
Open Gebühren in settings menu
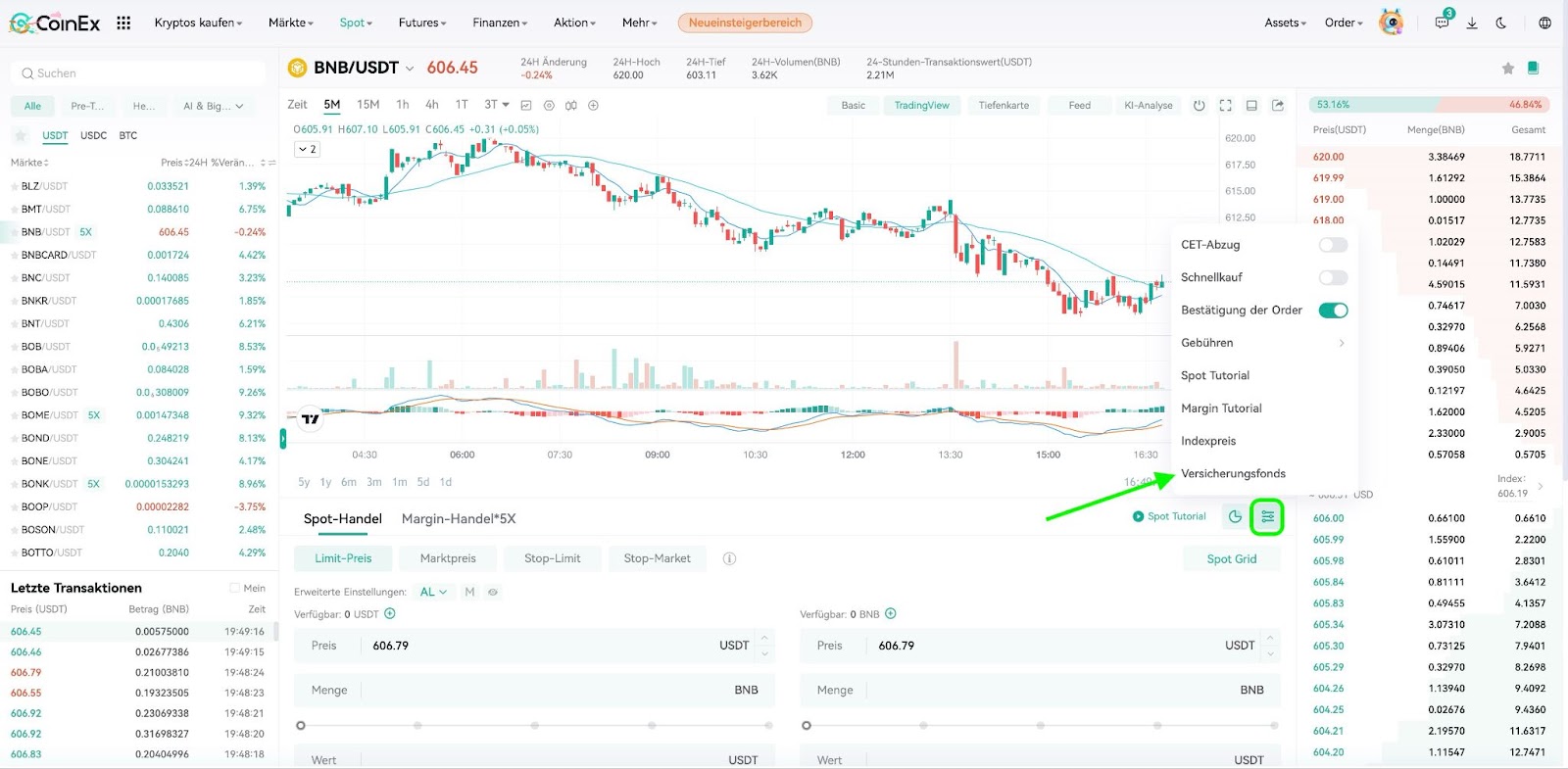point(1263,343)
